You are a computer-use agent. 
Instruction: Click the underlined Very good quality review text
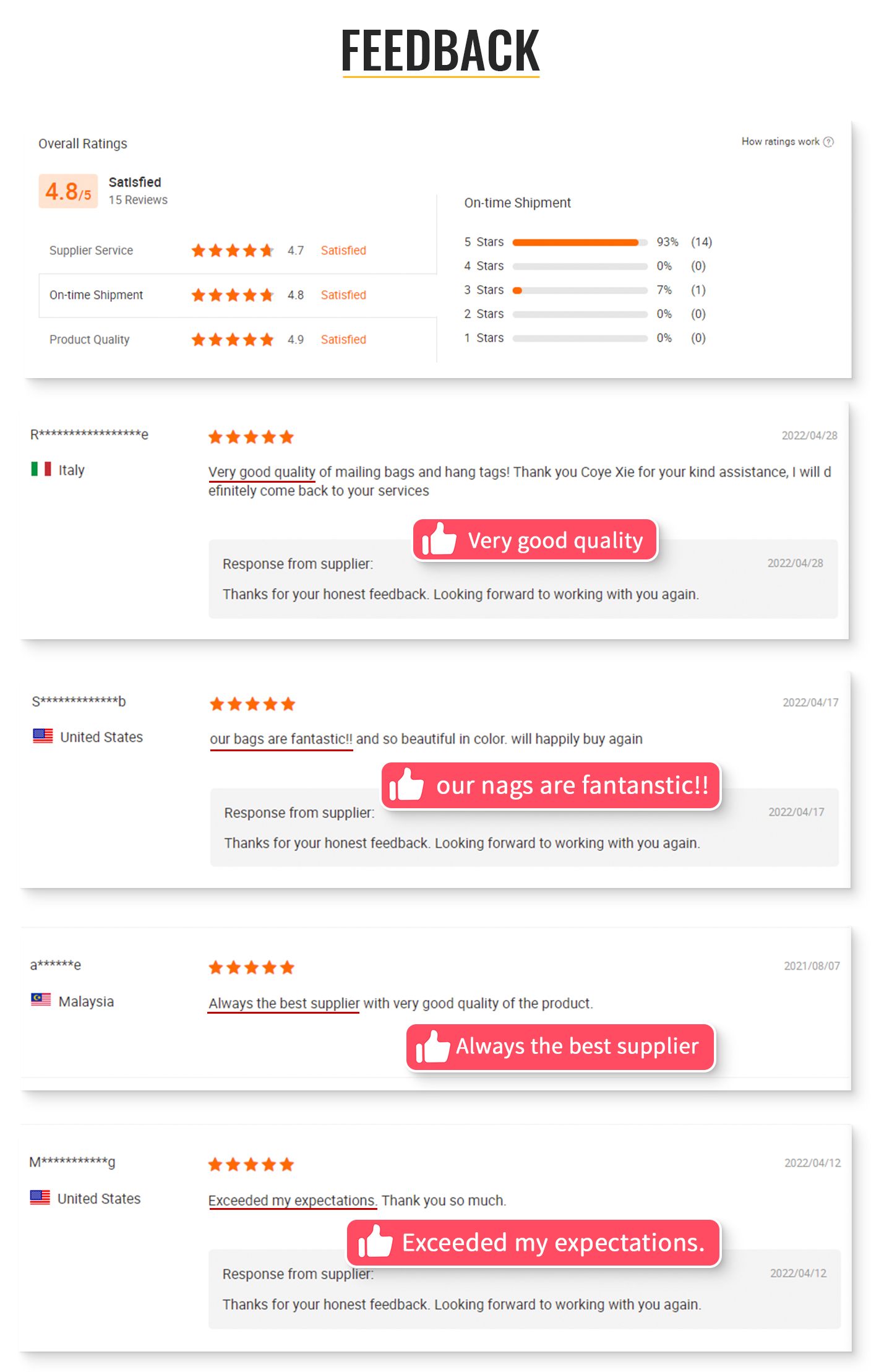pos(262,472)
